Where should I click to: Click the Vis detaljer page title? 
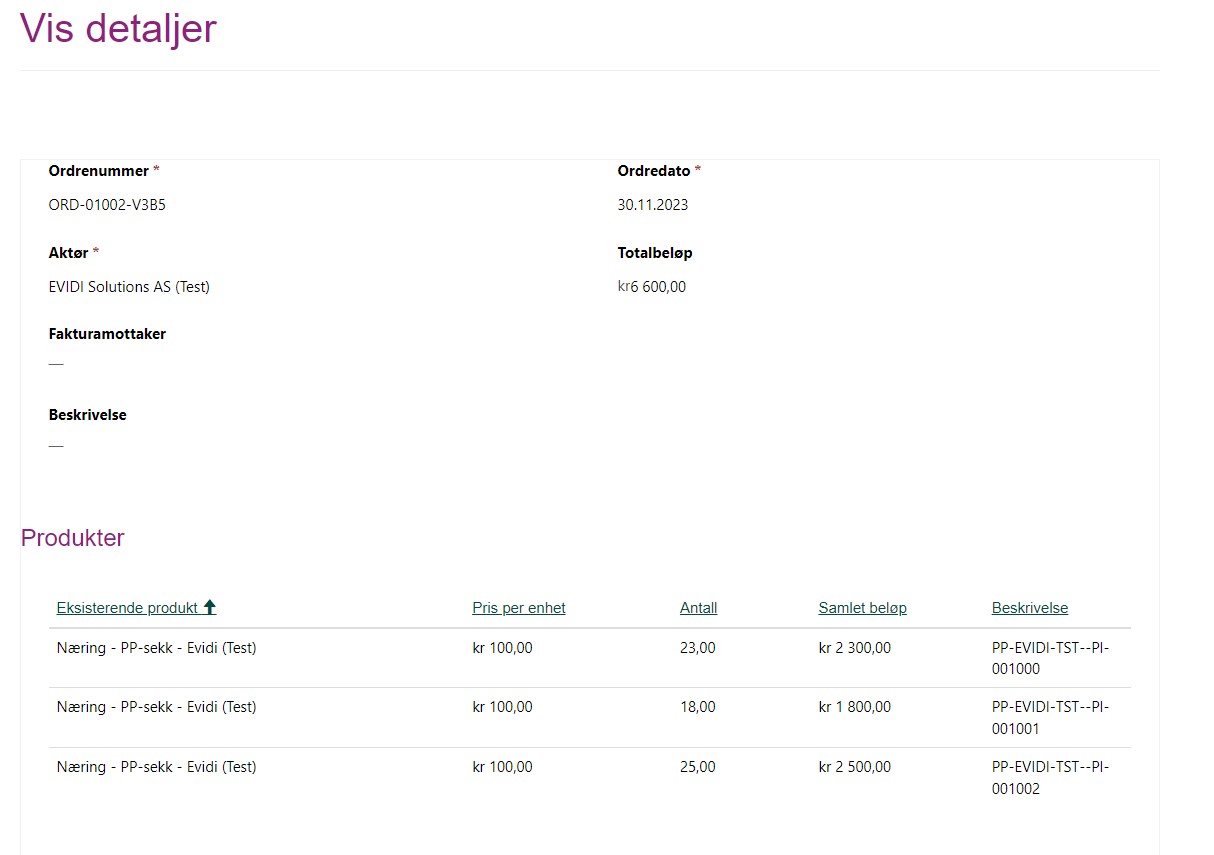click(x=118, y=28)
